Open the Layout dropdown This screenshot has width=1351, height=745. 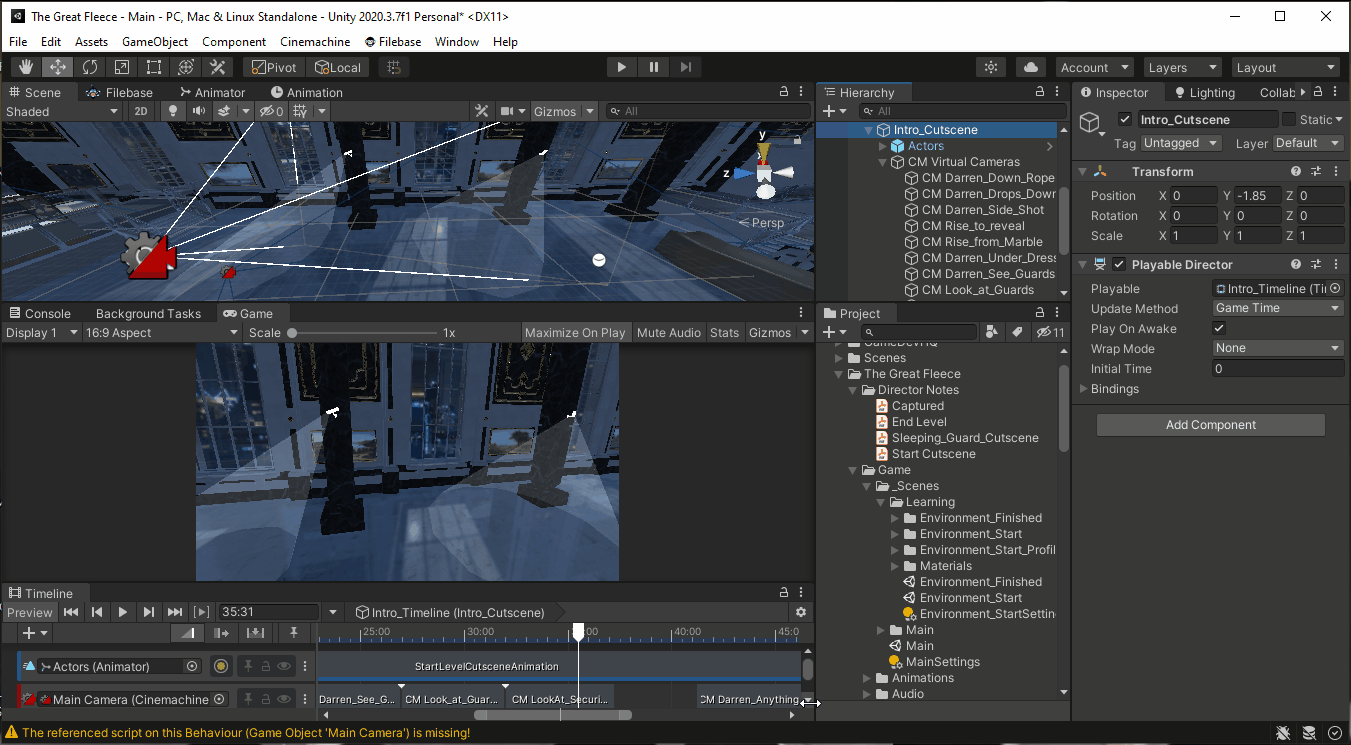point(1286,67)
